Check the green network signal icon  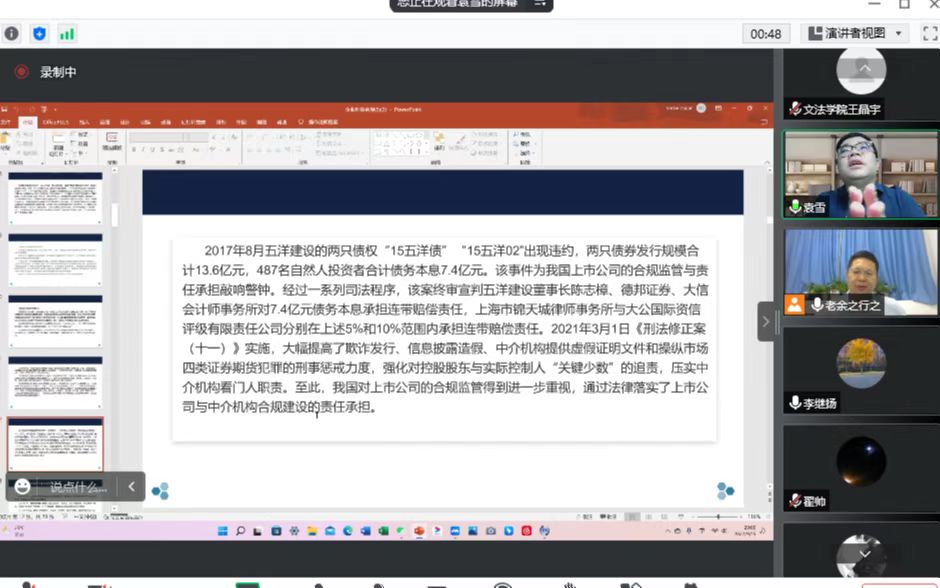[x=67, y=33]
